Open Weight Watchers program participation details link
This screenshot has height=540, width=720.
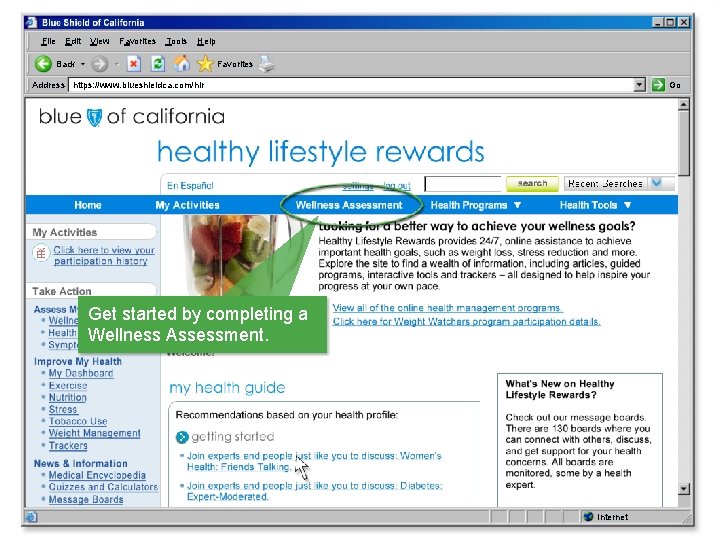coord(467,321)
